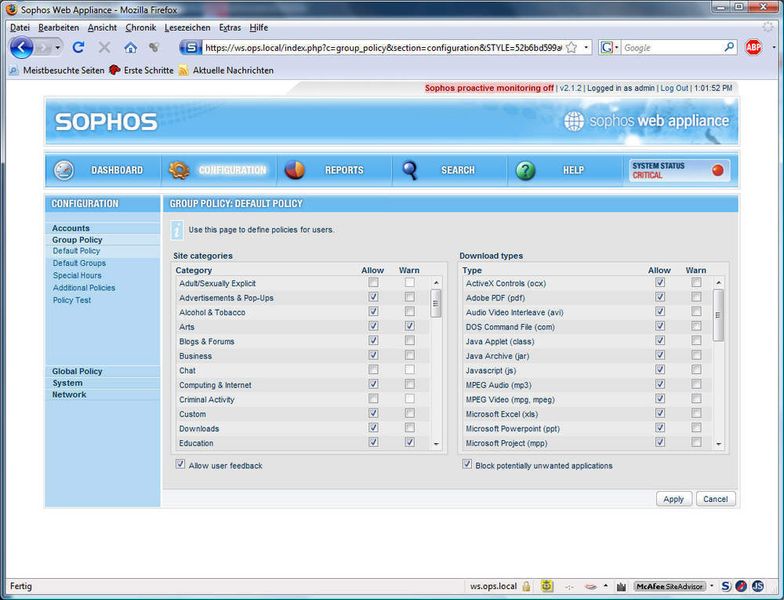Open the Chronik menu
Image resolution: width=784 pixels, height=600 pixels.
tap(140, 28)
